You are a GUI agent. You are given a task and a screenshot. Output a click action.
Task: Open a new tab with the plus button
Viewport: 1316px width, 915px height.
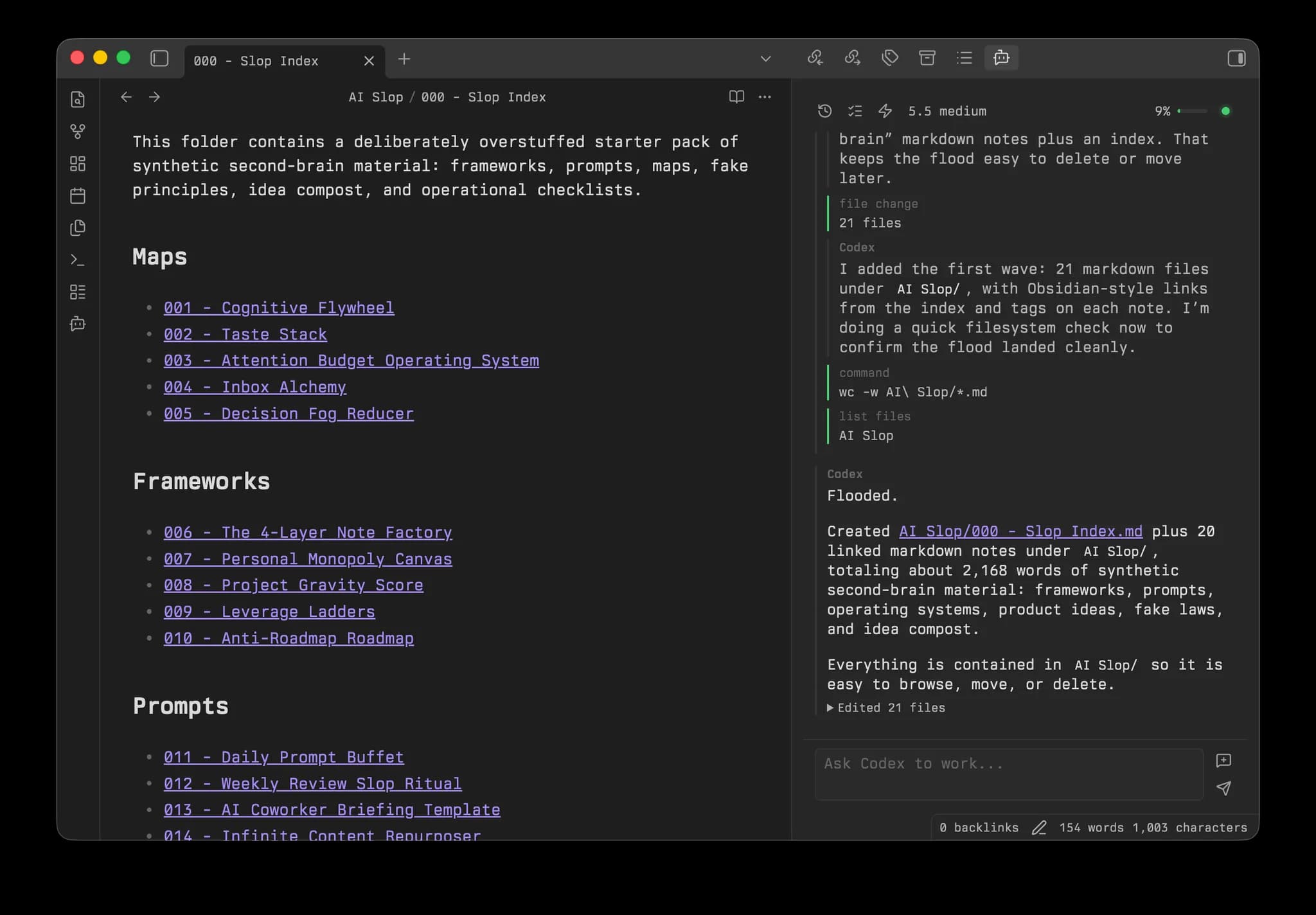[404, 59]
